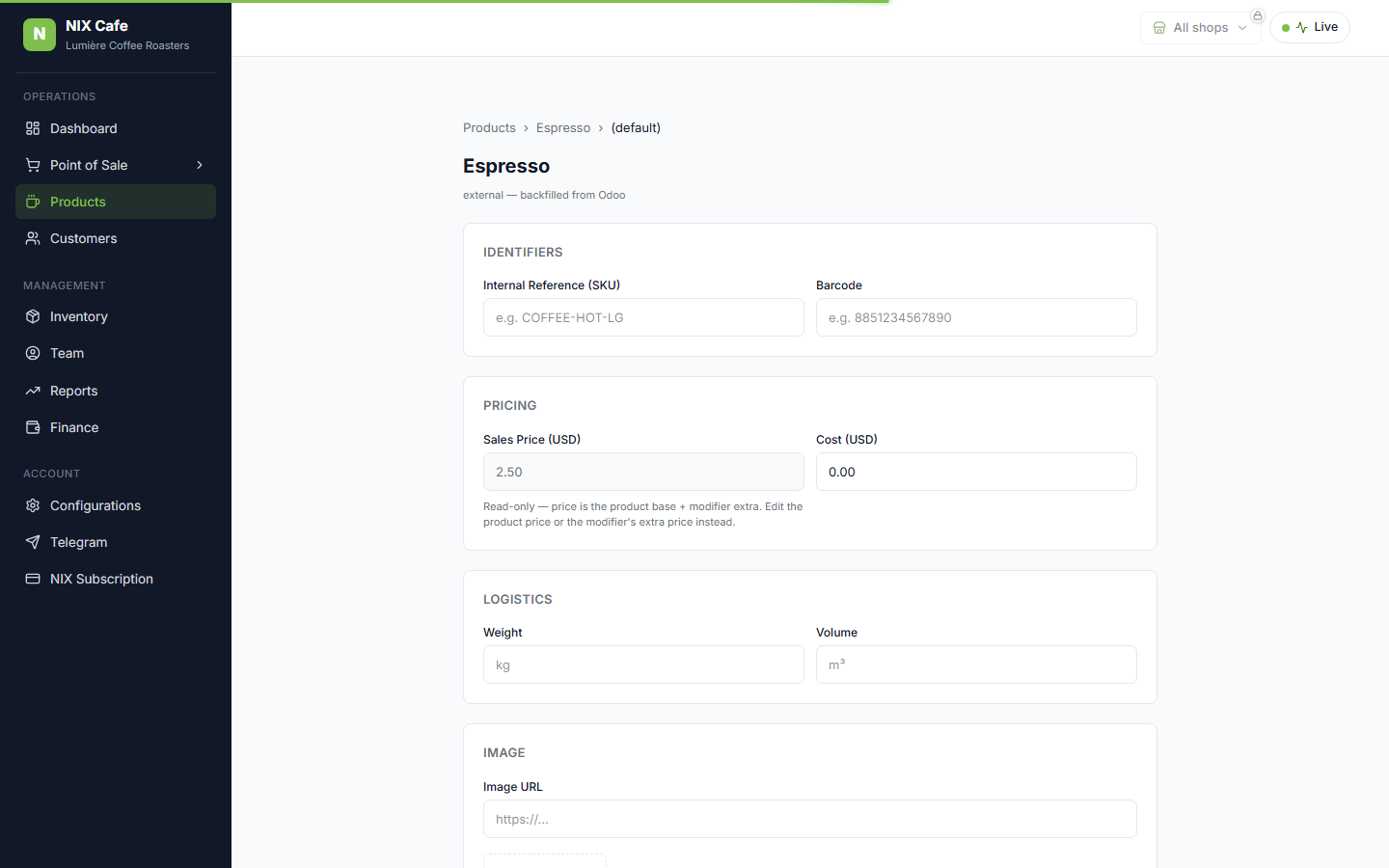Image resolution: width=1389 pixels, height=868 pixels.
Task: Open Telegram settings in the sidebar
Action: pyautogui.click(x=116, y=542)
